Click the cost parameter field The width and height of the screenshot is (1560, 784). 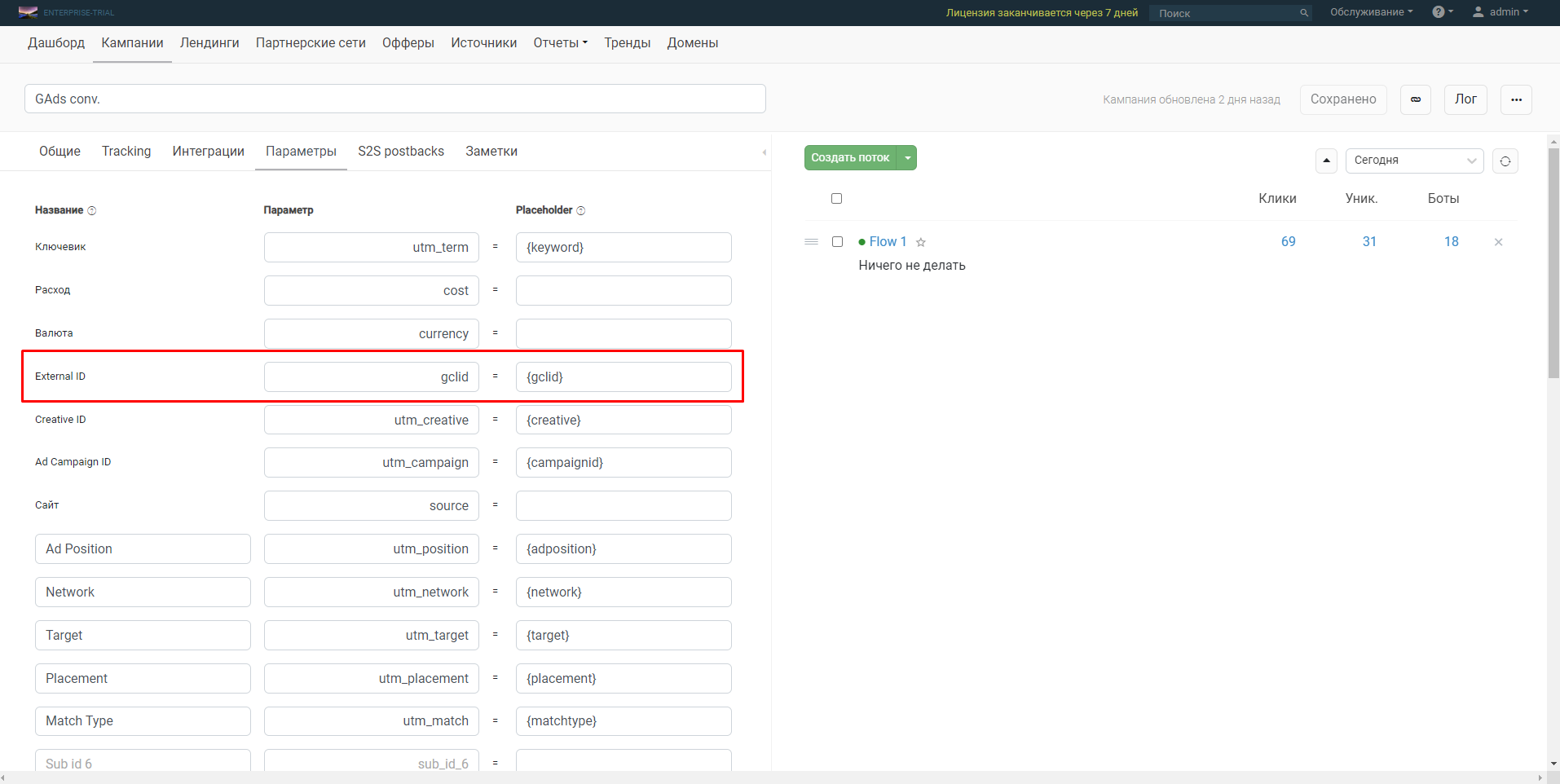(372, 291)
